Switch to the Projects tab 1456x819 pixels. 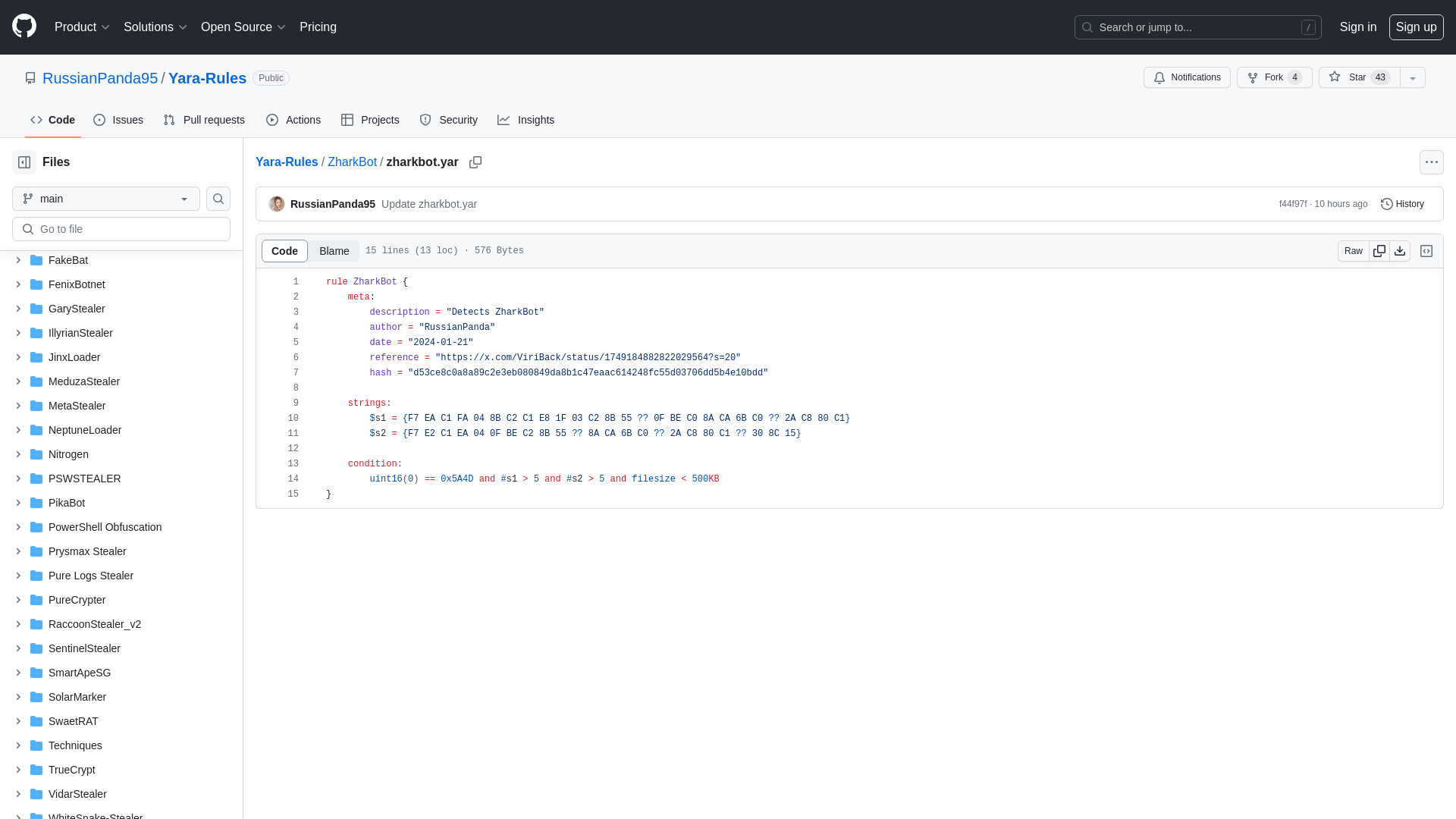point(370,120)
